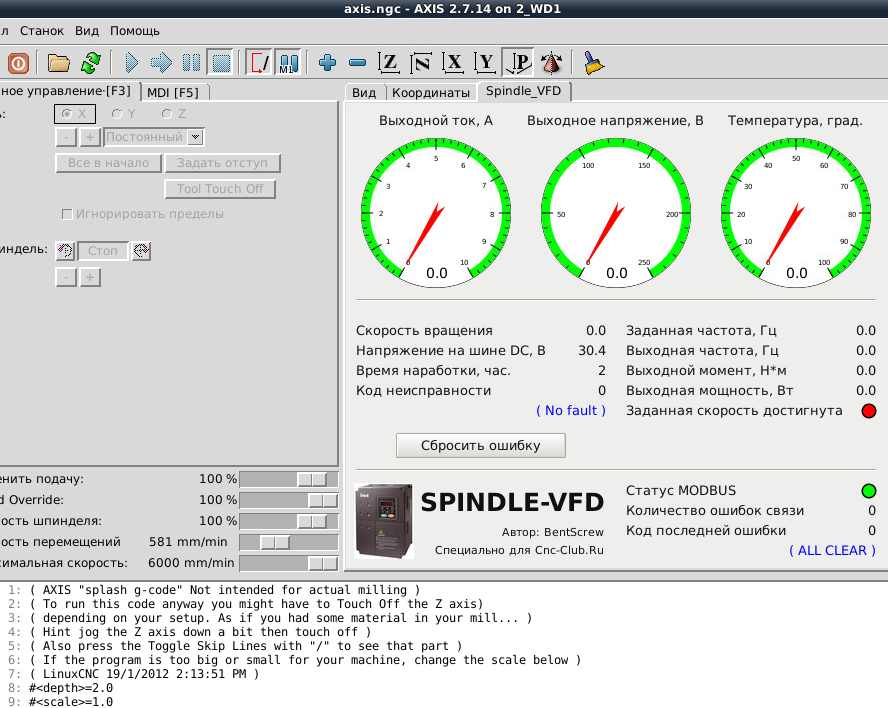
Task: Click the temperature gauge
Action: click(796, 213)
